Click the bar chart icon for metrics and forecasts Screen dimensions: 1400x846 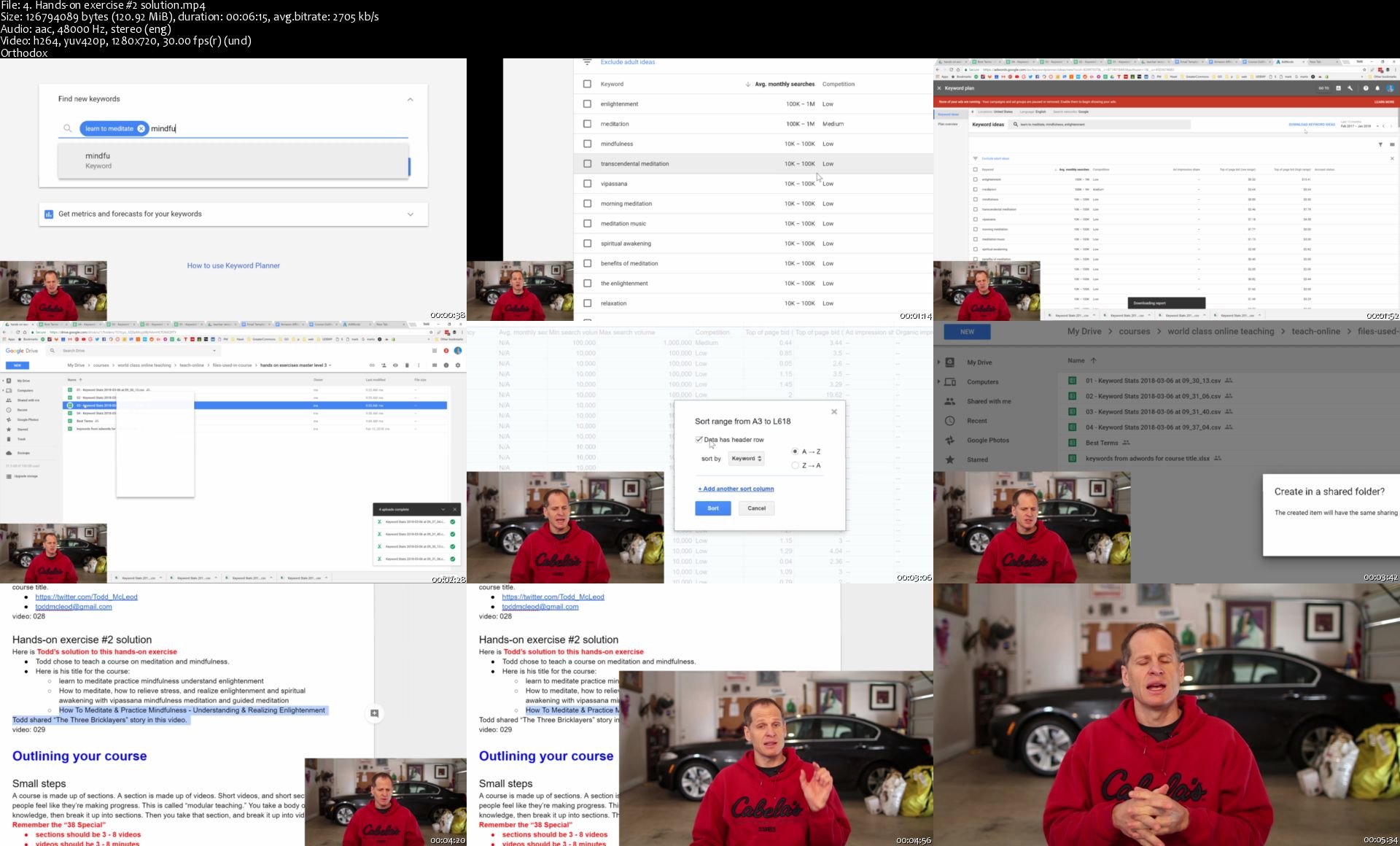coord(49,214)
